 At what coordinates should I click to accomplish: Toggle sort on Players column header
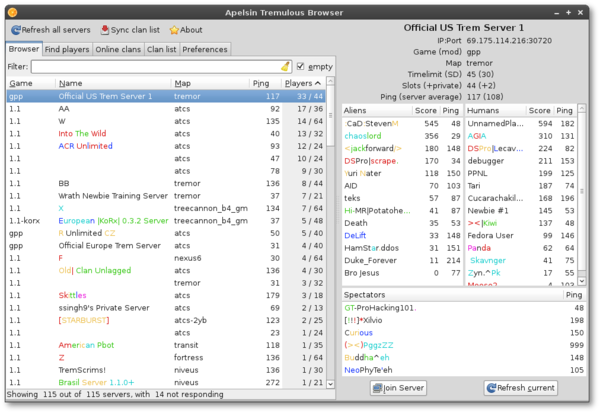point(303,83)
